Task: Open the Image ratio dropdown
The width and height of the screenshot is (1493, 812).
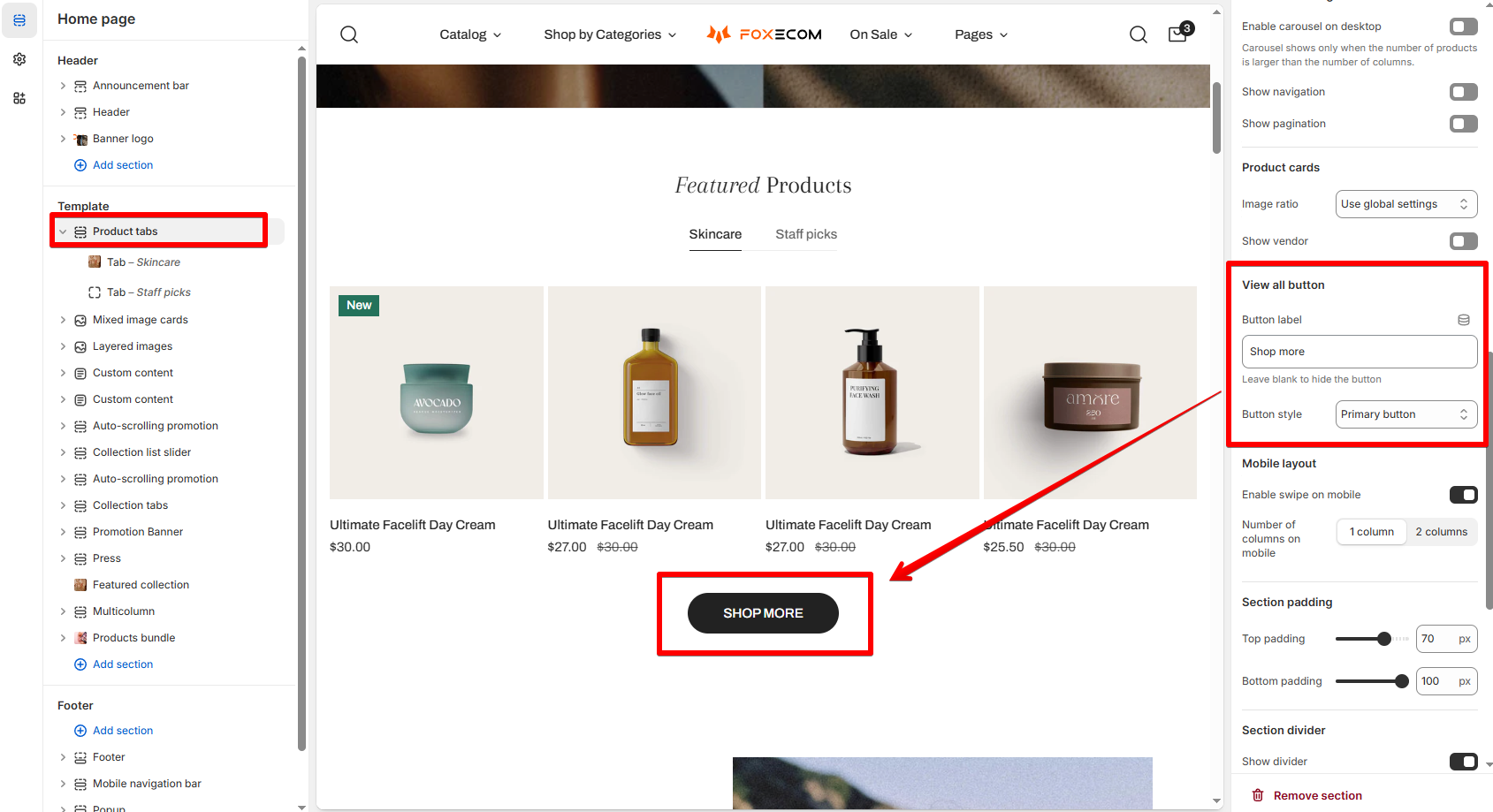Action: tap(1405, 204)
